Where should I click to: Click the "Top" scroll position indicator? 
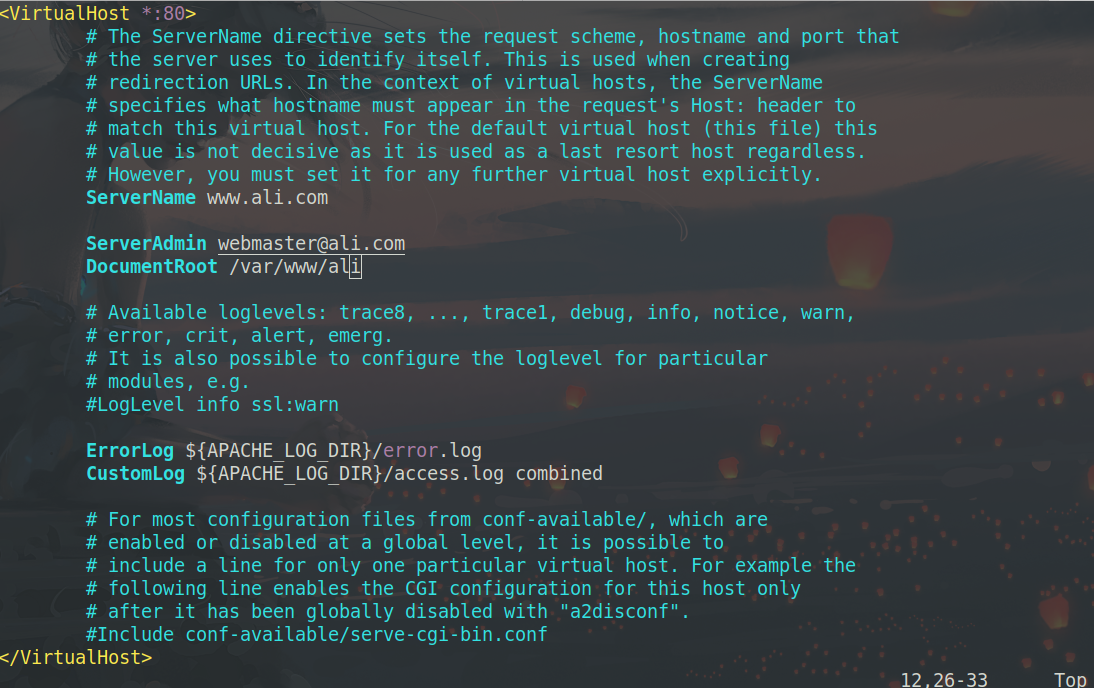coord(1069,680)
